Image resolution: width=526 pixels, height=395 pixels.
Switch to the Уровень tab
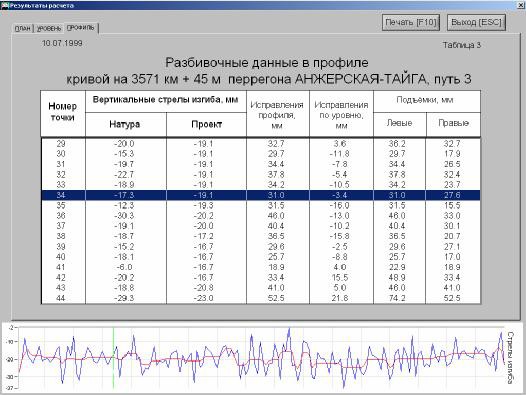click(49, 28)
